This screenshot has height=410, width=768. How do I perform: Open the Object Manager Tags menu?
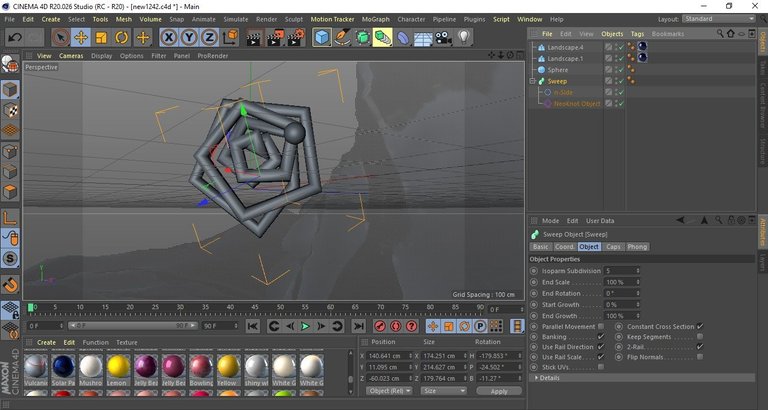pos(637,34)
